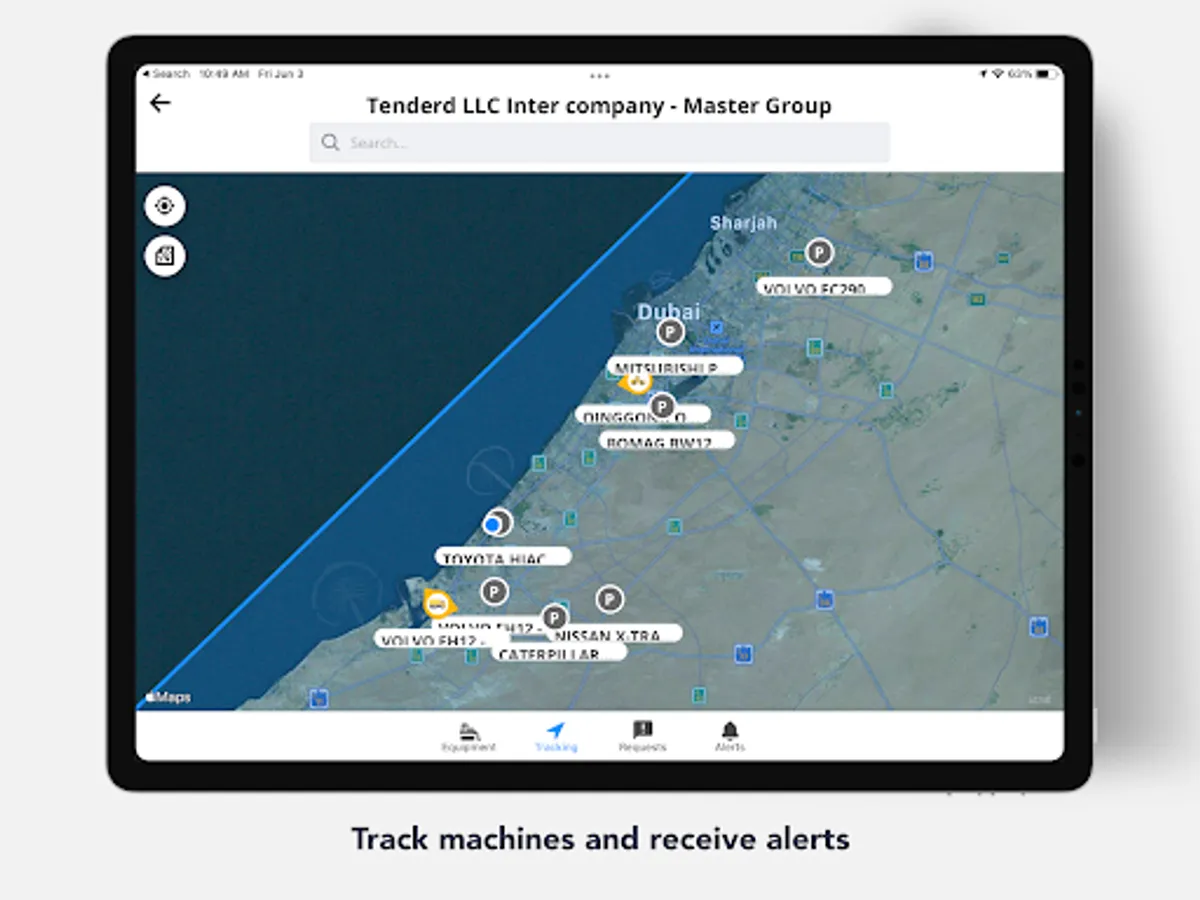Select the MITSUBISHI machine label

[675, 366]
